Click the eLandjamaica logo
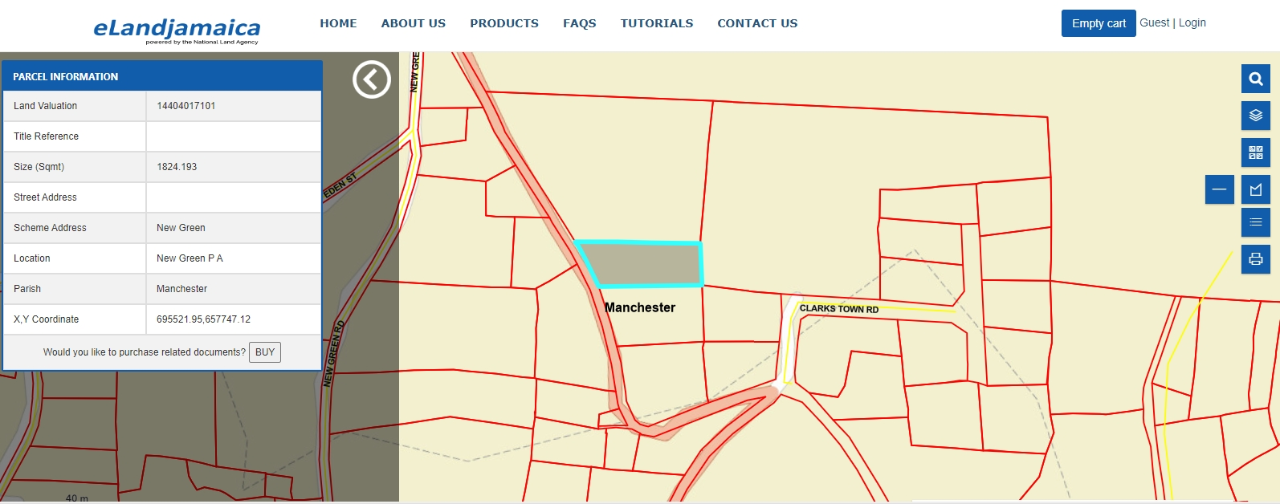 176,29
